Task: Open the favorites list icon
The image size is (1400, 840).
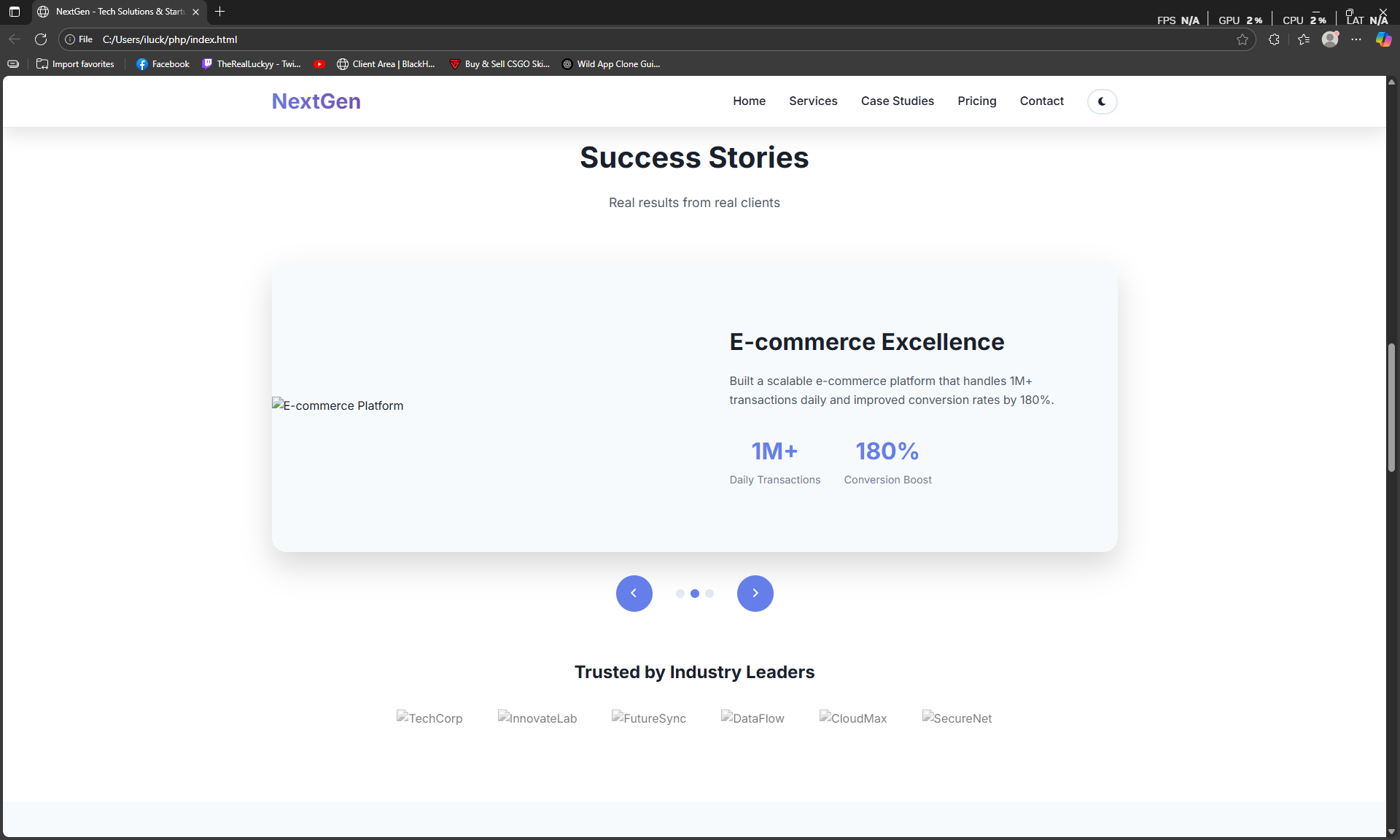Action: click(1304, 39)
